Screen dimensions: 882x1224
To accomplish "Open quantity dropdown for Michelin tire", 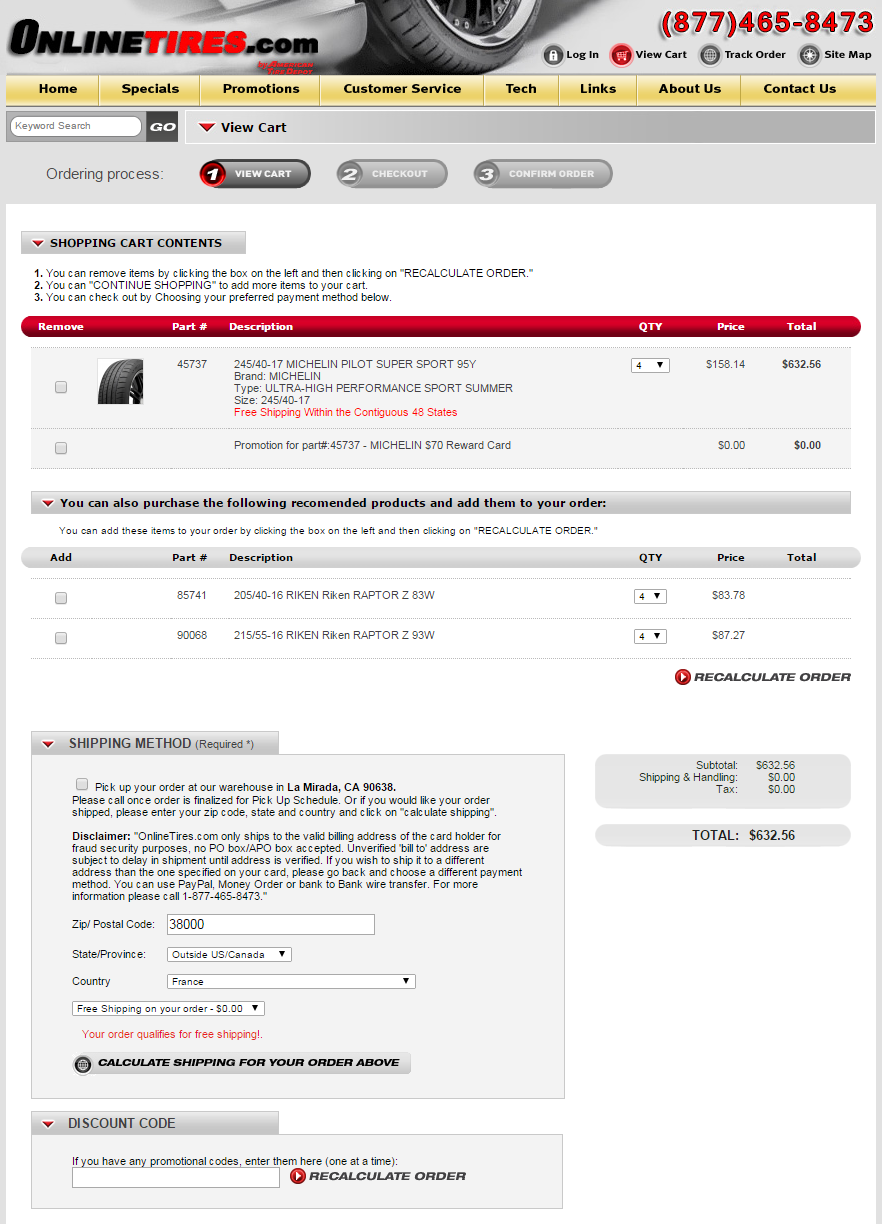I will (650, 366).
